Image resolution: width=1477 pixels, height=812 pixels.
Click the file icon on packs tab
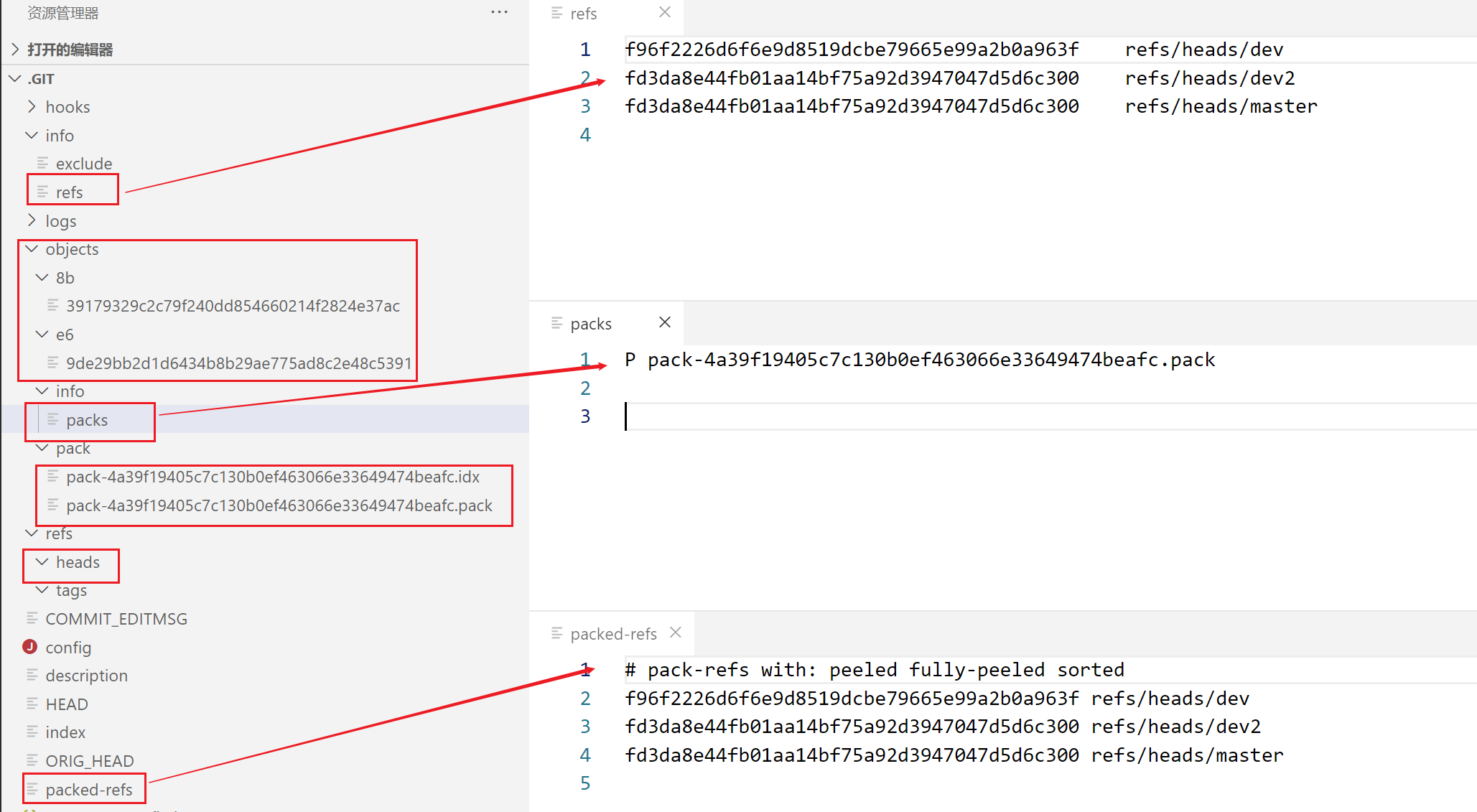pos(556,323)
